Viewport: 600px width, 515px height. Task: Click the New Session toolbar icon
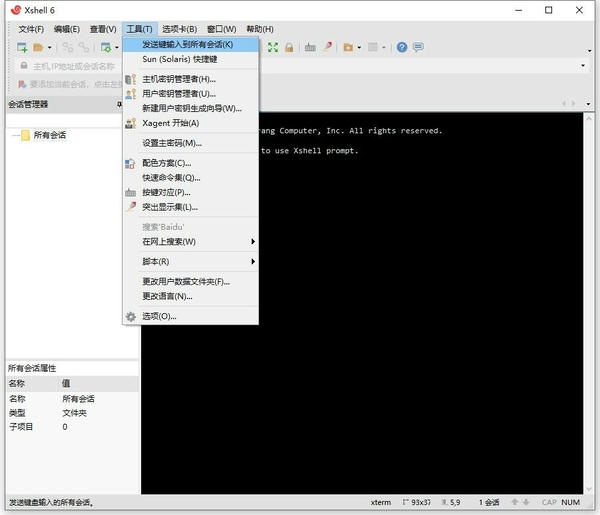pyautogui.click(x=22, y=47)
